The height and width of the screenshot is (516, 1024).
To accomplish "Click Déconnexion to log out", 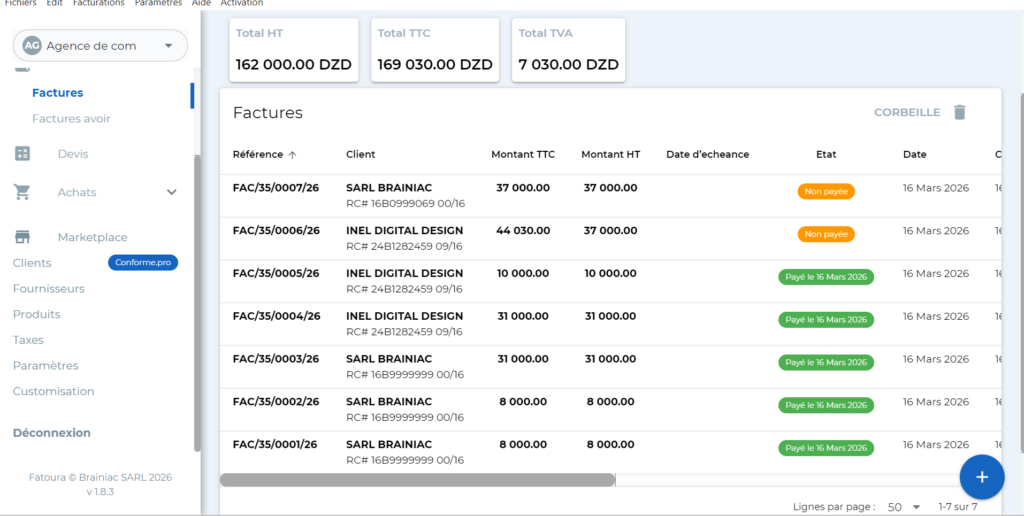I will (x=52, y=433).
